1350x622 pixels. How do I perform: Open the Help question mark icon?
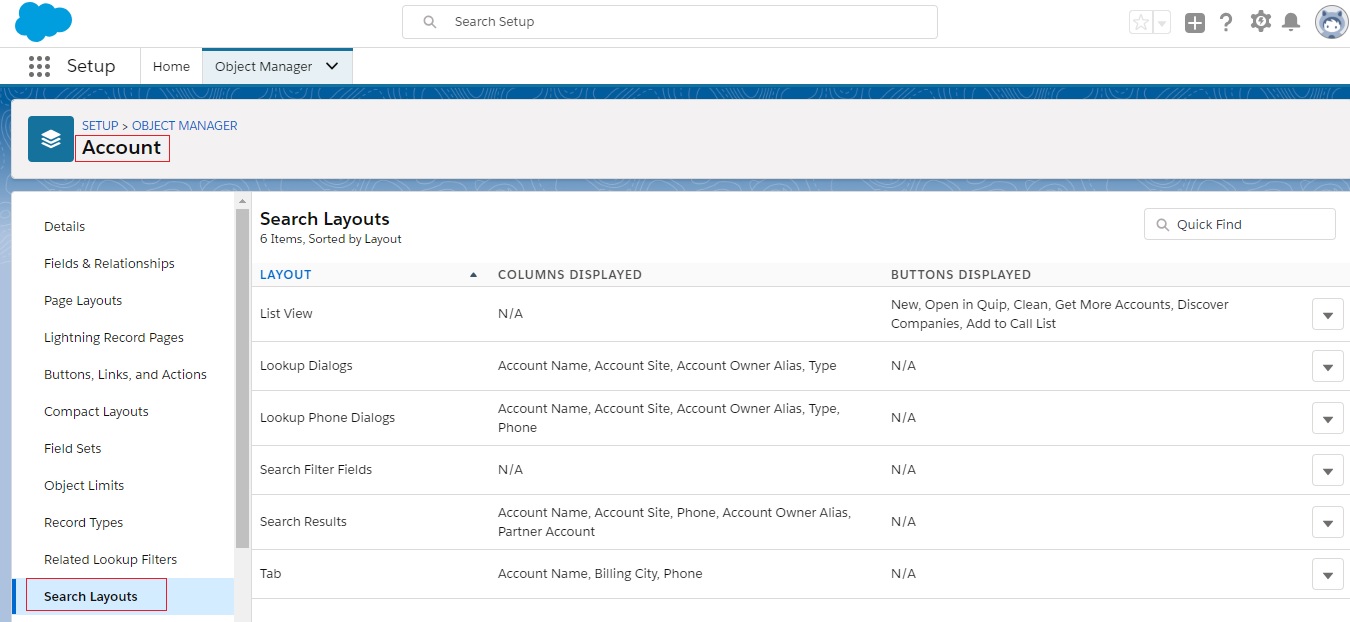point(1227,21)
